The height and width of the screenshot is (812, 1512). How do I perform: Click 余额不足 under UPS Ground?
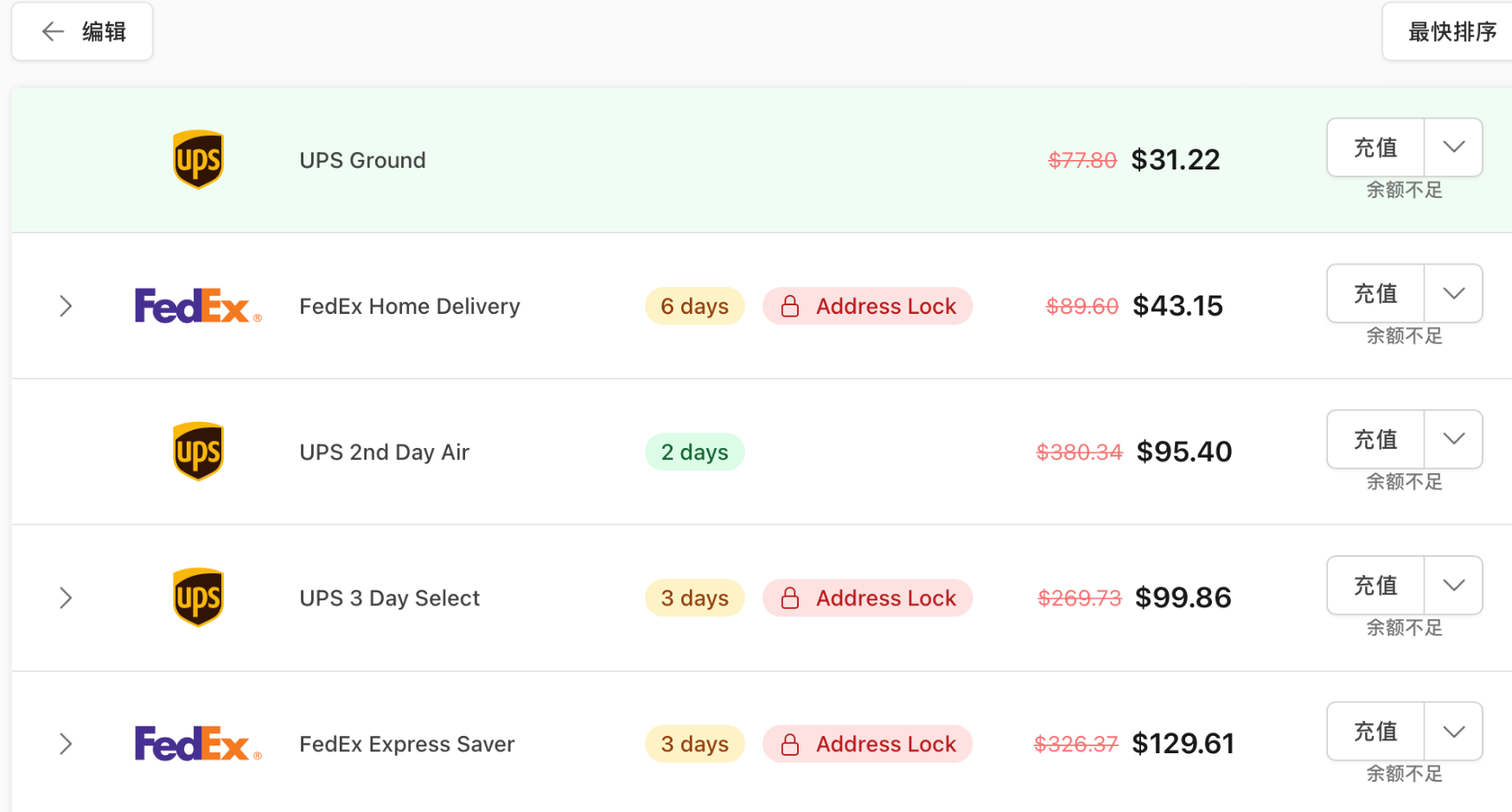pos(1405,190)
